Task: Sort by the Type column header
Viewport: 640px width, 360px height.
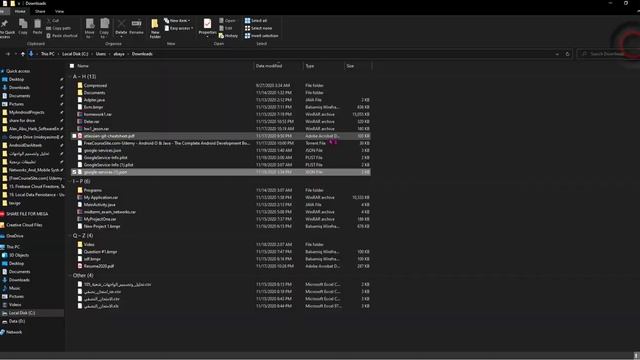Action: (310, 66)
